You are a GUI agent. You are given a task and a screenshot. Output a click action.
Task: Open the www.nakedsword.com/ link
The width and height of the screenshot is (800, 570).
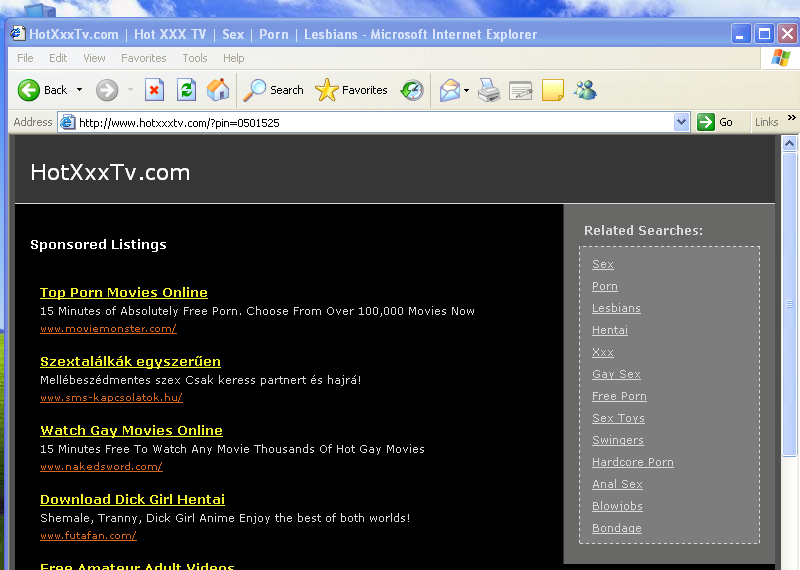pyautogui.click(x=101, y=466)
